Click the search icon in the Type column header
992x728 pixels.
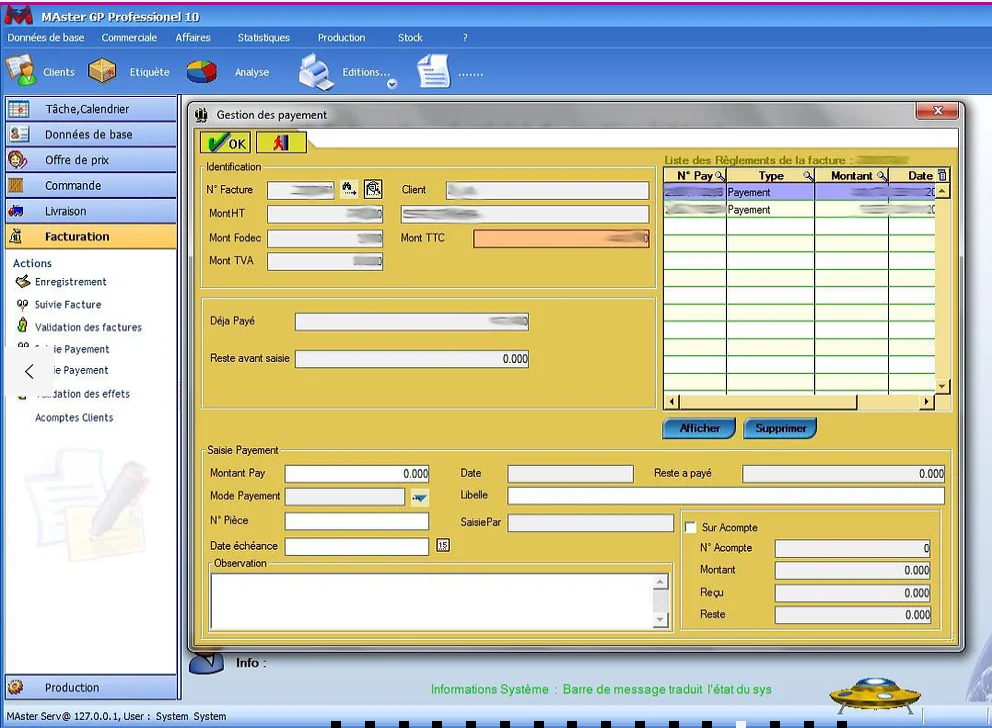point(807,176)
